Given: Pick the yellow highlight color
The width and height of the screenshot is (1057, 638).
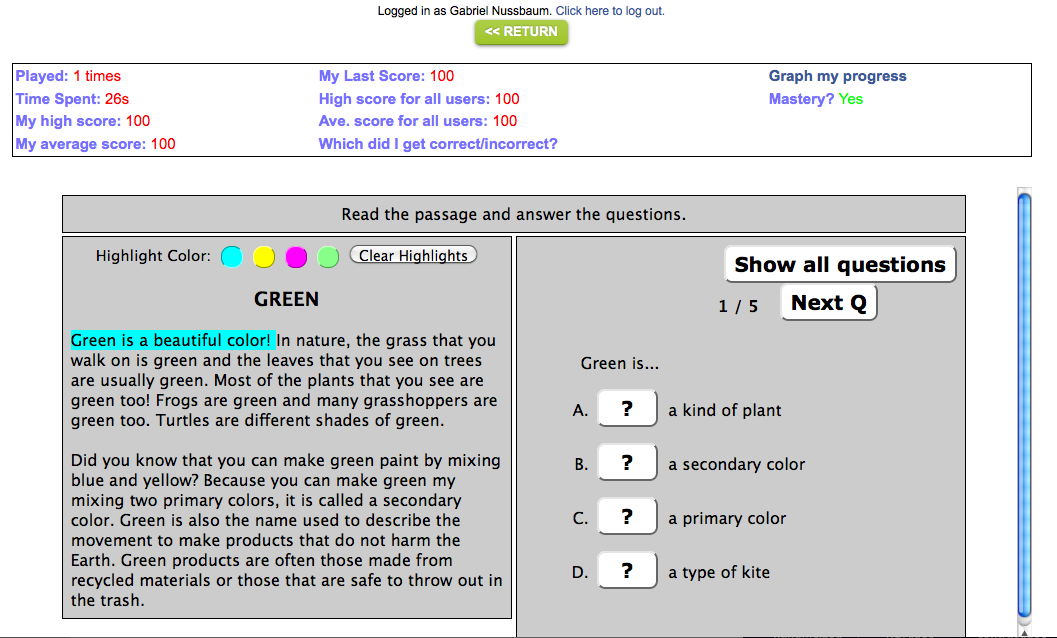Looking at the screenshot, I should (x=263, y=257).
